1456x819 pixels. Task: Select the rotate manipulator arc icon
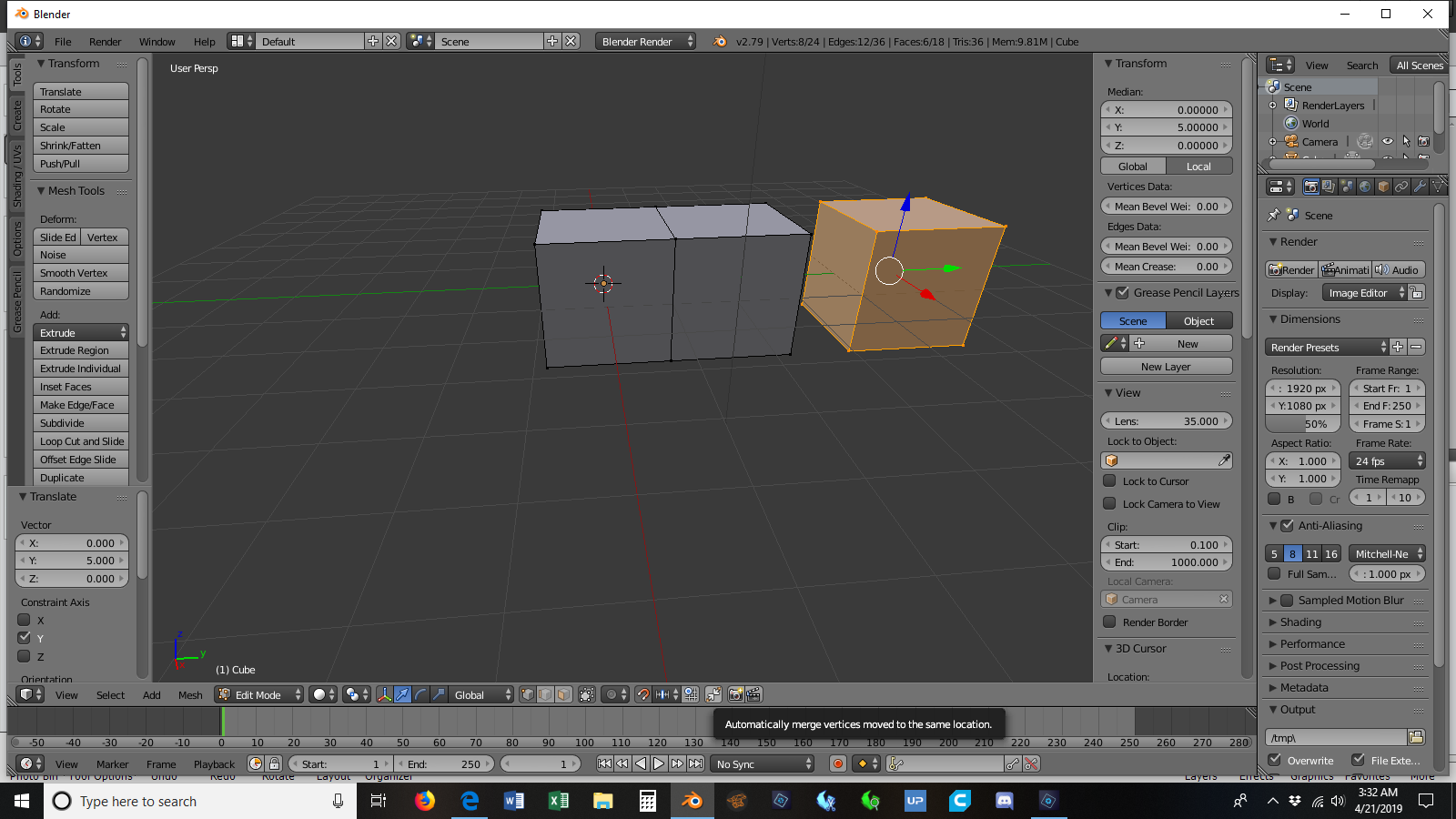pos(420,694)
